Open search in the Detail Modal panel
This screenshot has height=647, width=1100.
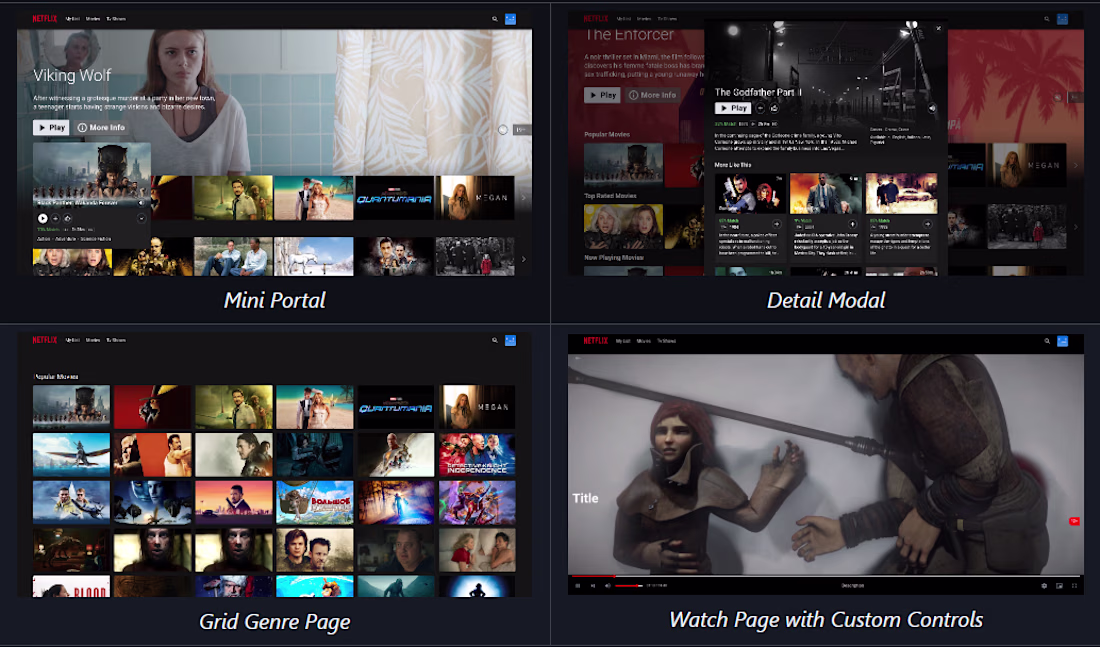(1047, 19)
